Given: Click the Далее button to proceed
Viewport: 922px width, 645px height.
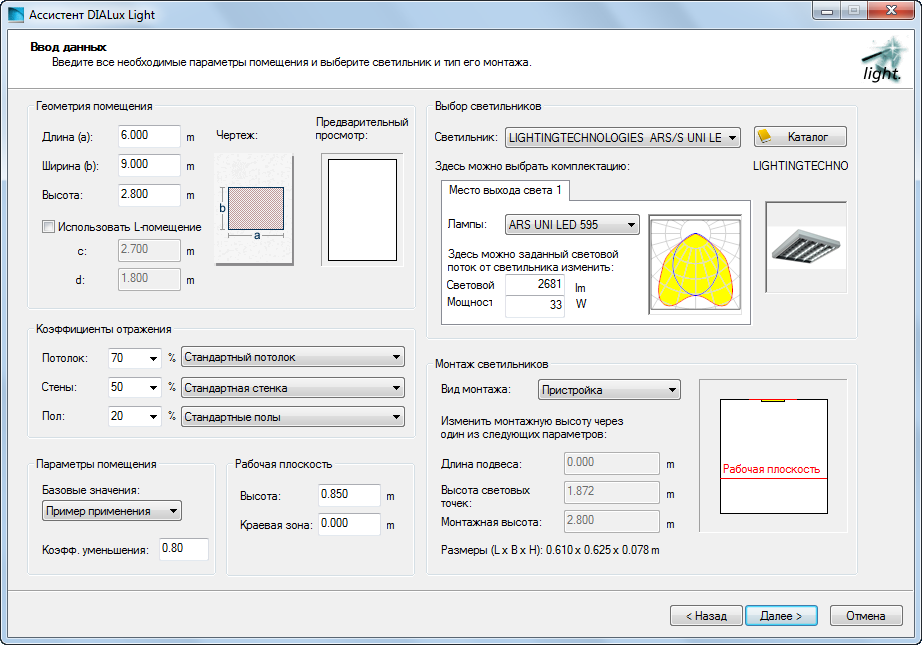Looking at the screenshot, I should pyautogui.click(x=781, y=616).
